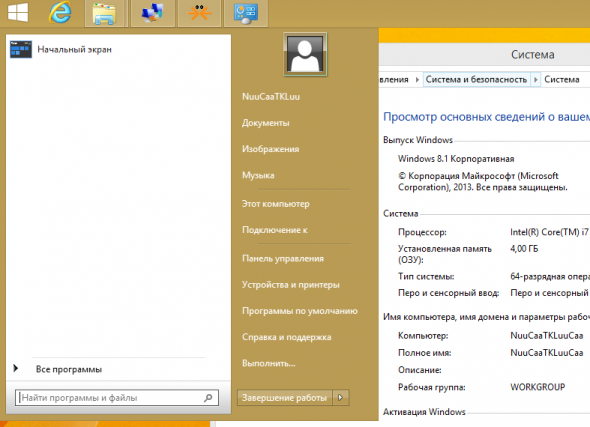Image resolution: width=590 pixels, height=427 pixels.
Task: Expand shutdown options arrow
Action: (x=341, y=398)
